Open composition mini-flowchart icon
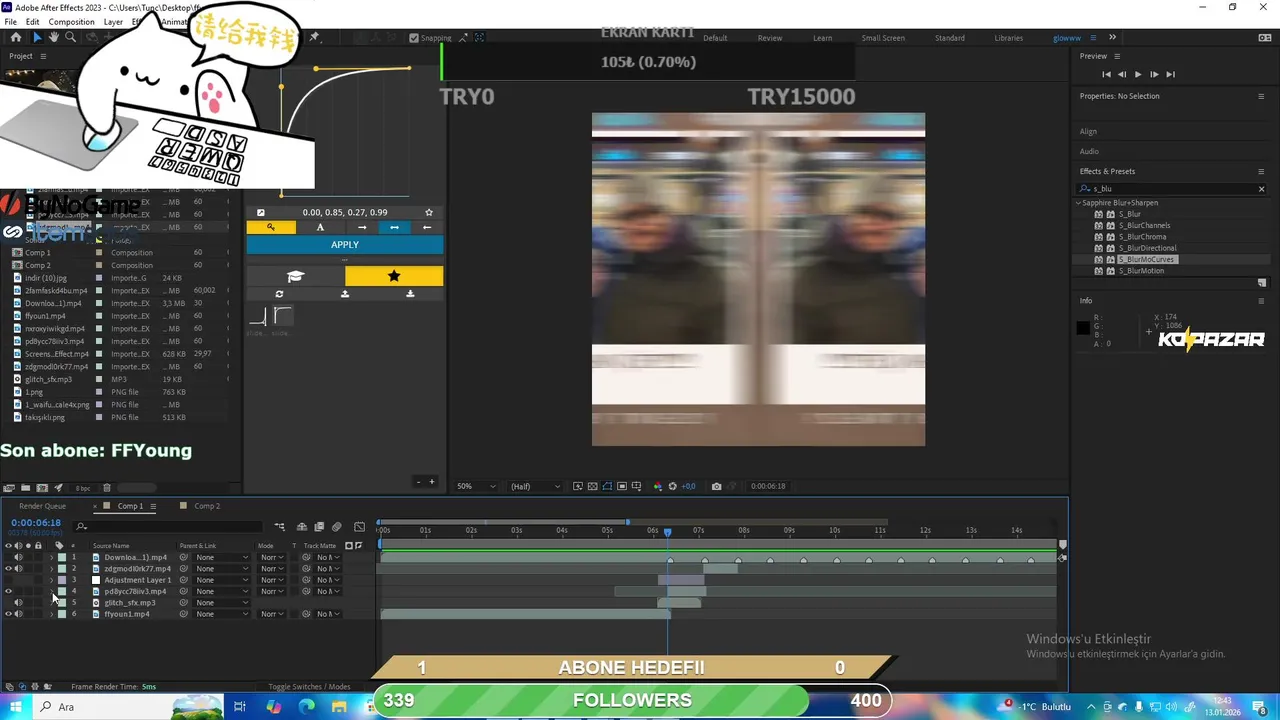 280,527
